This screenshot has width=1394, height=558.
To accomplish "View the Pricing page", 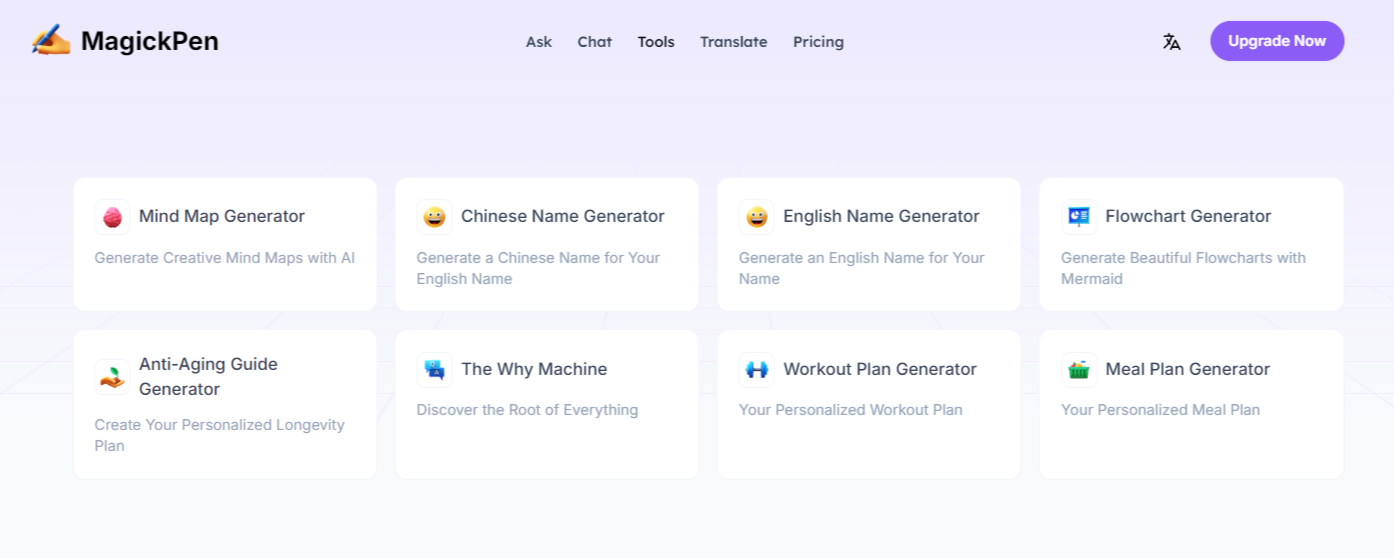I will coord(818,42).
